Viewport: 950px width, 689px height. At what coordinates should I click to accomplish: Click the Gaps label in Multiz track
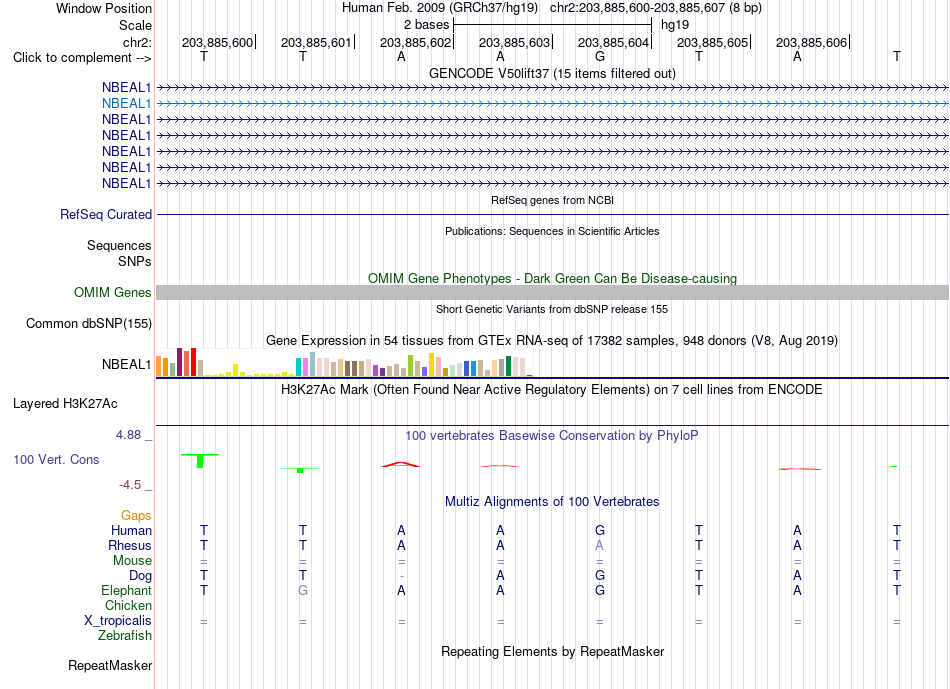point(136,515)
